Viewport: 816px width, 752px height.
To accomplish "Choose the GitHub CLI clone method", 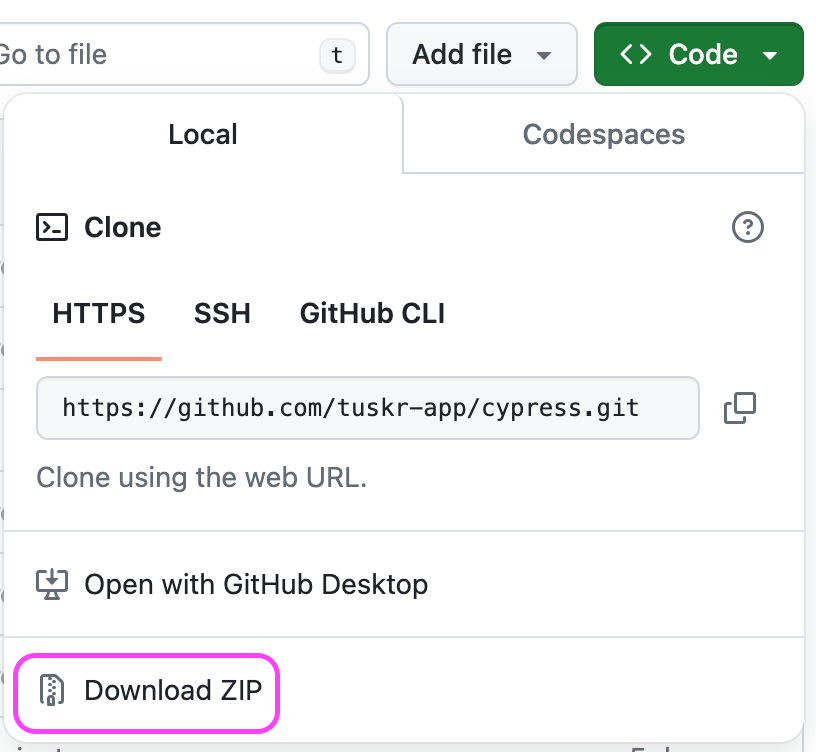I will 372,314.
